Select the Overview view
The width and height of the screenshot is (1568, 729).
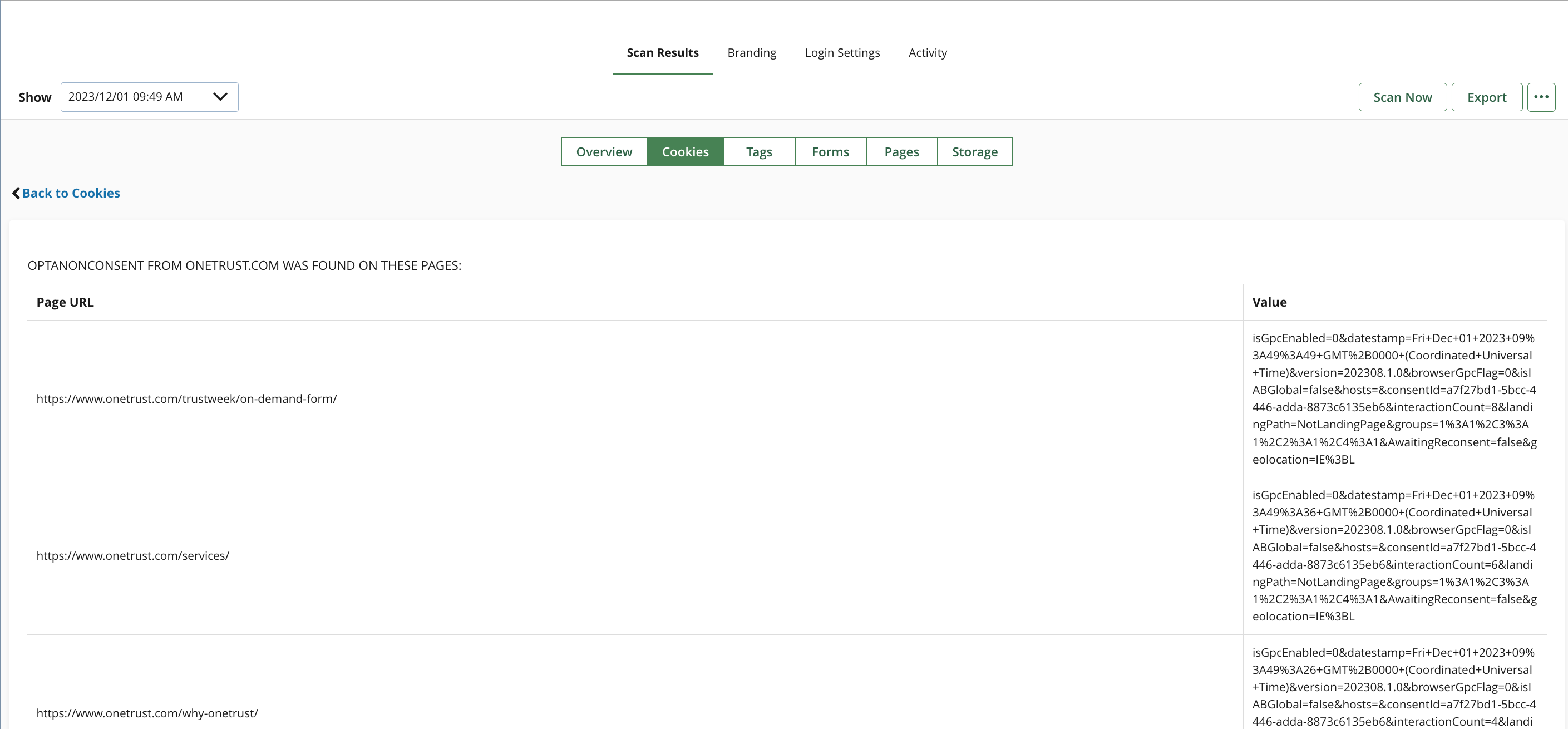(x=603, y=151)
